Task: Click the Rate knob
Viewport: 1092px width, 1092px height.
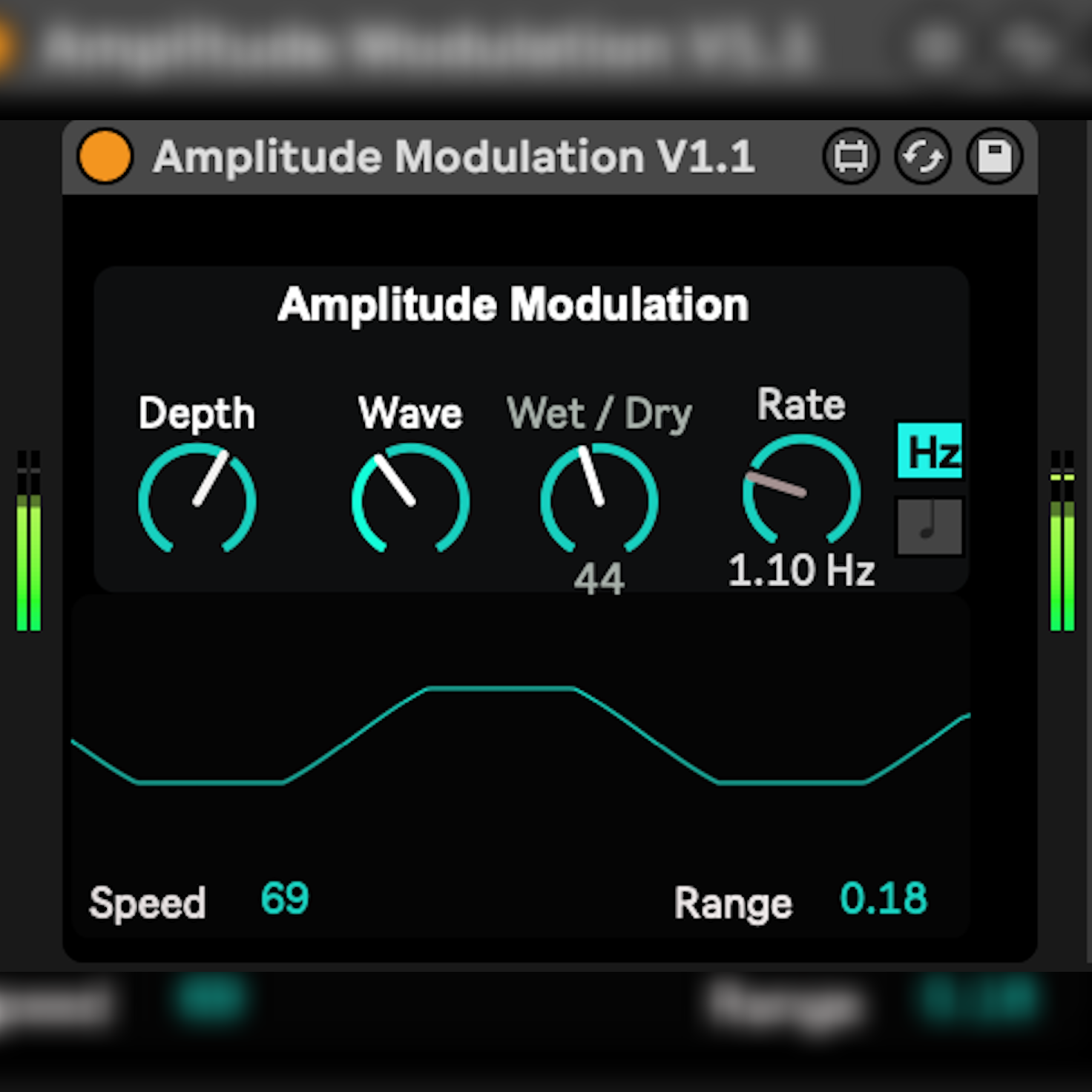Action: coord(801,490)
